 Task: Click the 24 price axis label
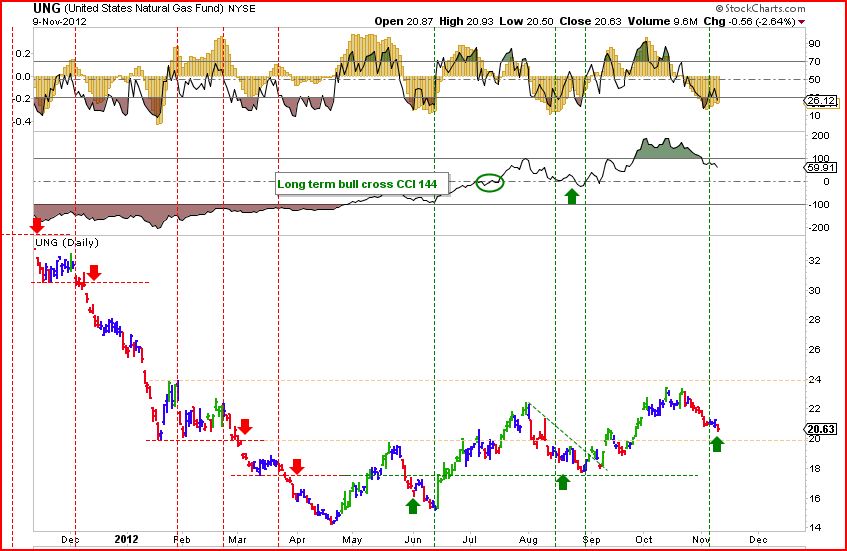coord(814,380)
